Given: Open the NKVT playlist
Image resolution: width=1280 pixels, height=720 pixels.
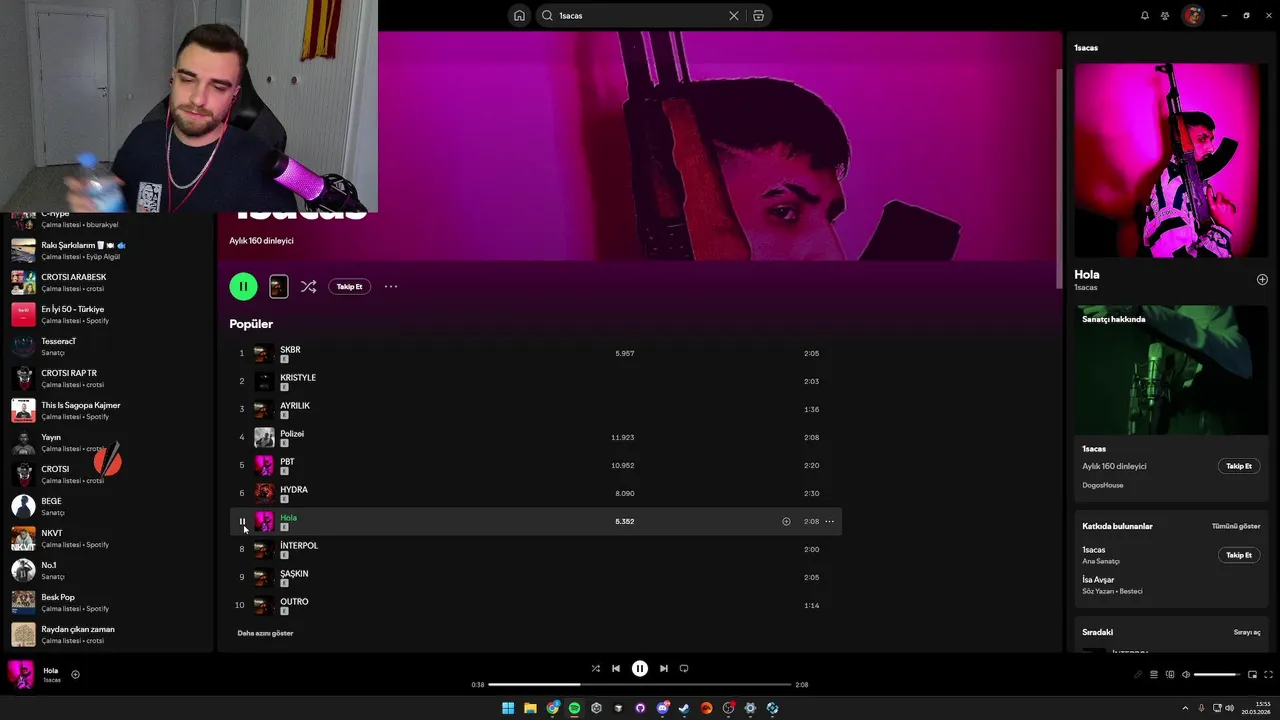Looking at the screenshot, I should click(108, 538).
